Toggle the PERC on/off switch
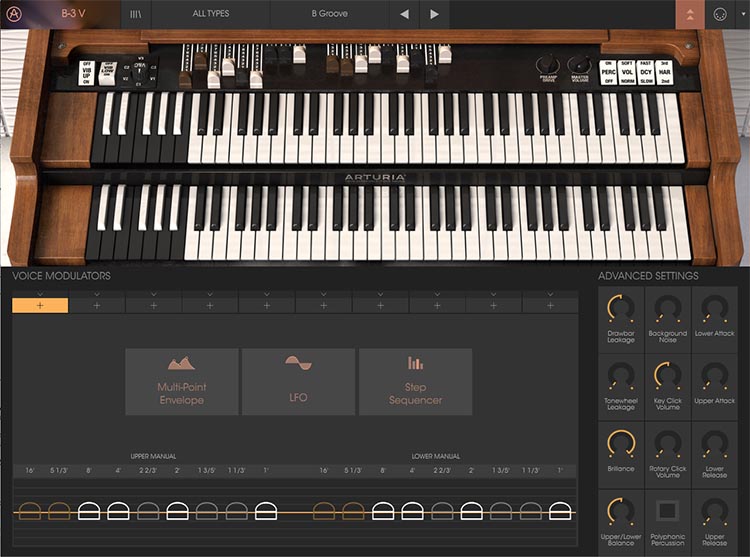 (x=608, y=72)
